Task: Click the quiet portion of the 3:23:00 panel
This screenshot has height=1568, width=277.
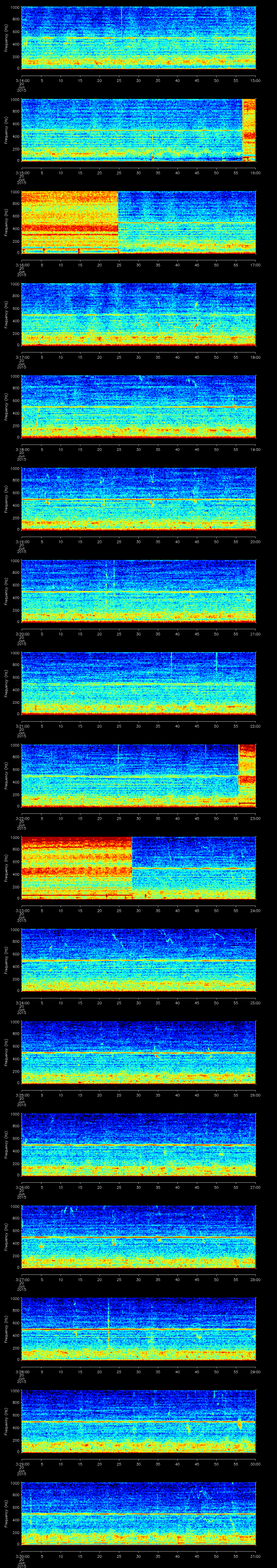Action: pos(194,868)
